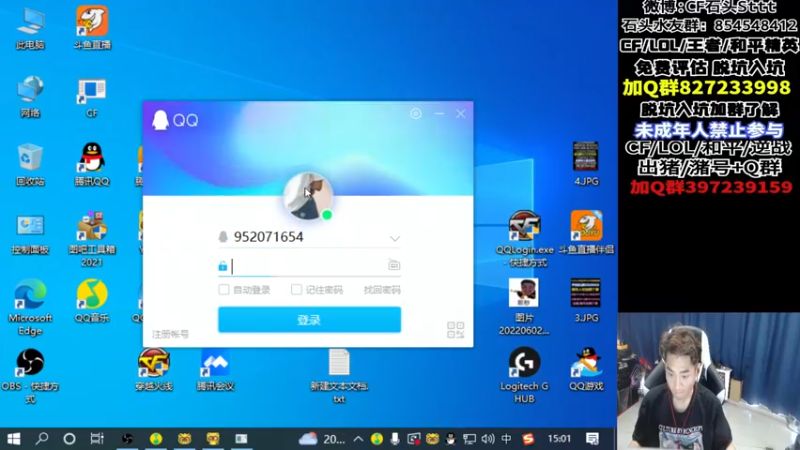Switch to OBS in the taskbar
The image size is (800, 450).
click(x=127, y=439)
